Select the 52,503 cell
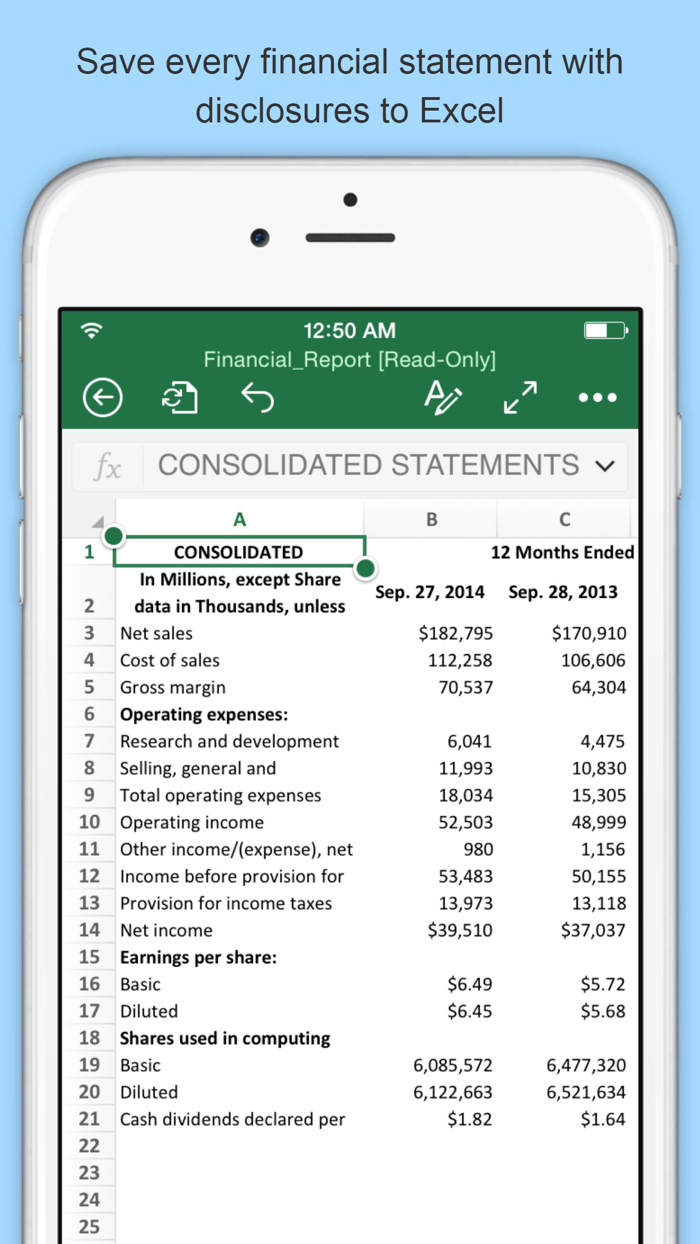The image size is (700, 1244). pyautogui.click(x=465, y=822)
